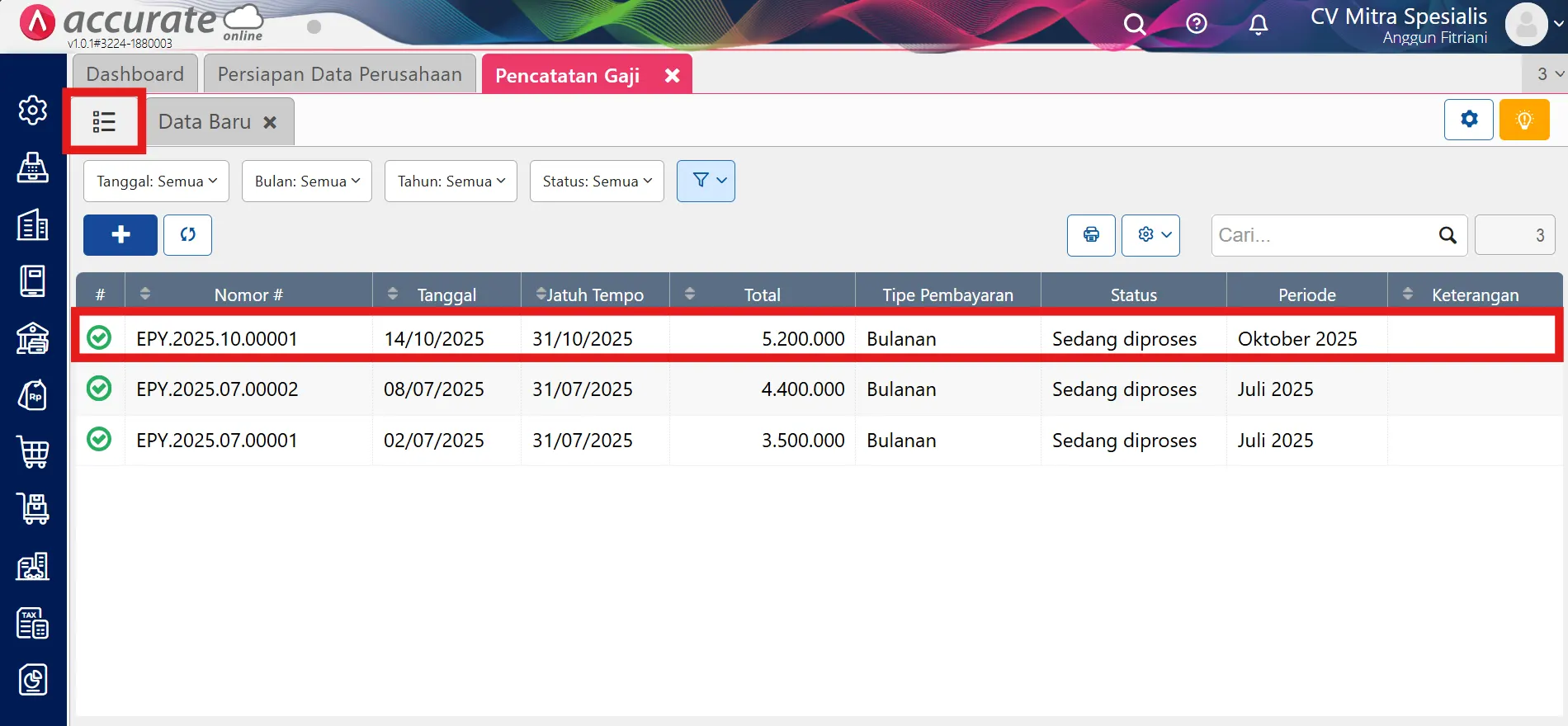Expand the Tanggal: Semua filter

(156, 181)
